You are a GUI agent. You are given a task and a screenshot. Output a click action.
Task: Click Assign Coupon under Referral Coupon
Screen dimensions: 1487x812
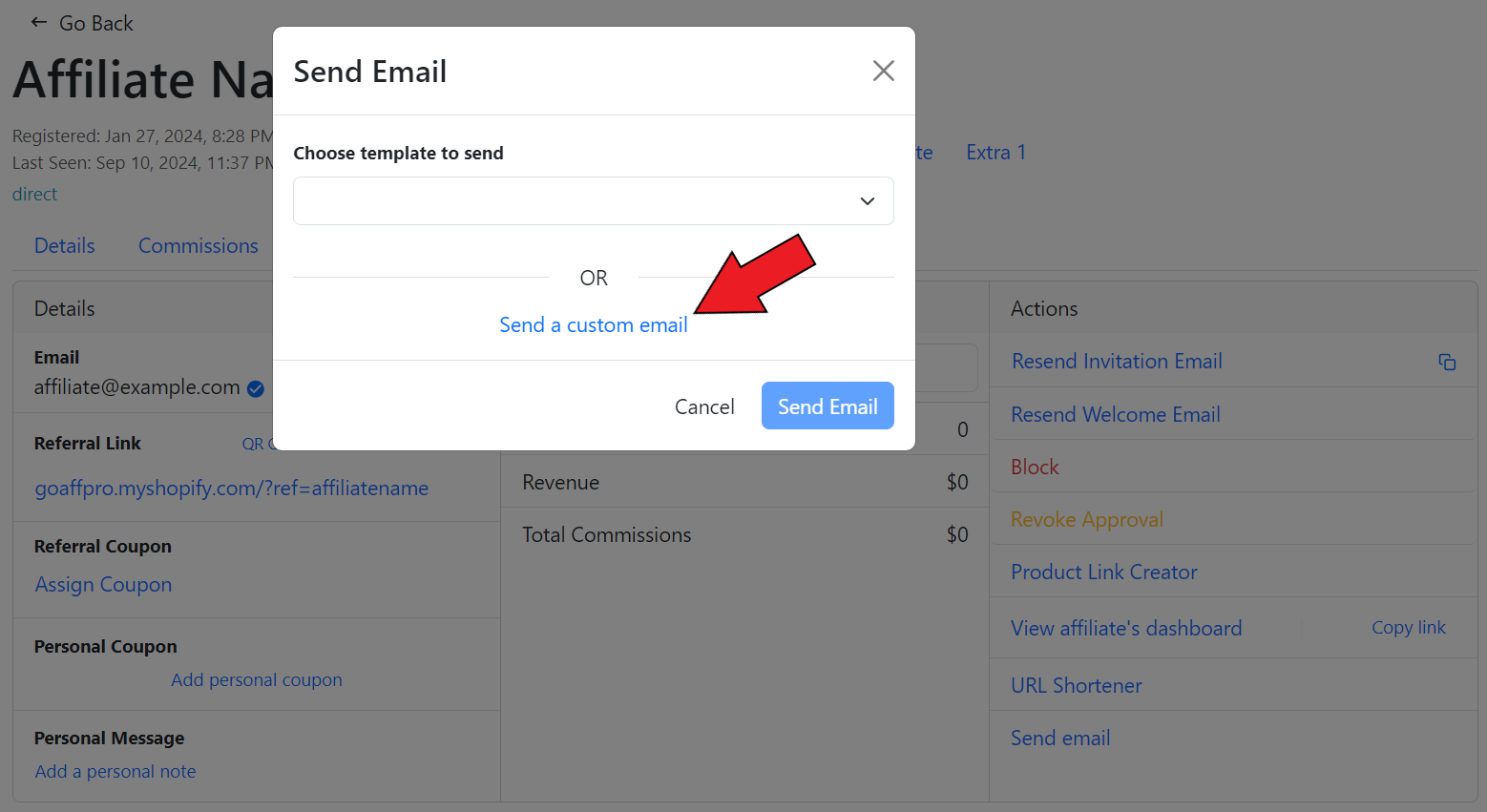(x=103, y=585)
